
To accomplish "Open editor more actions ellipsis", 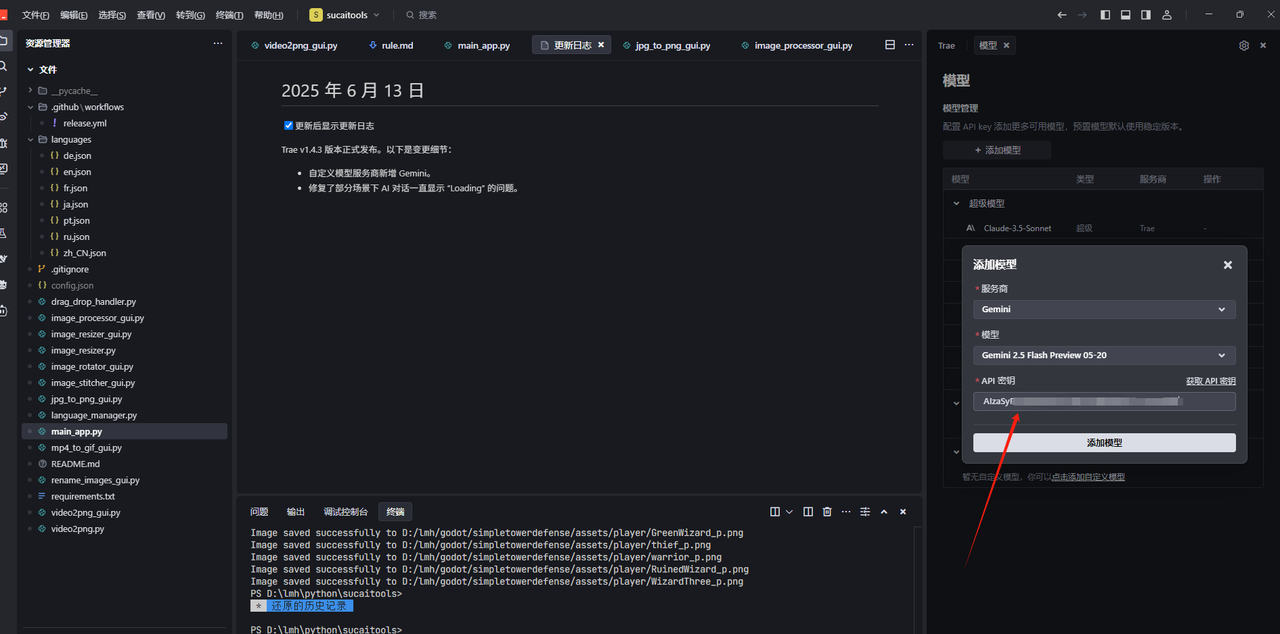I will 909,45.
